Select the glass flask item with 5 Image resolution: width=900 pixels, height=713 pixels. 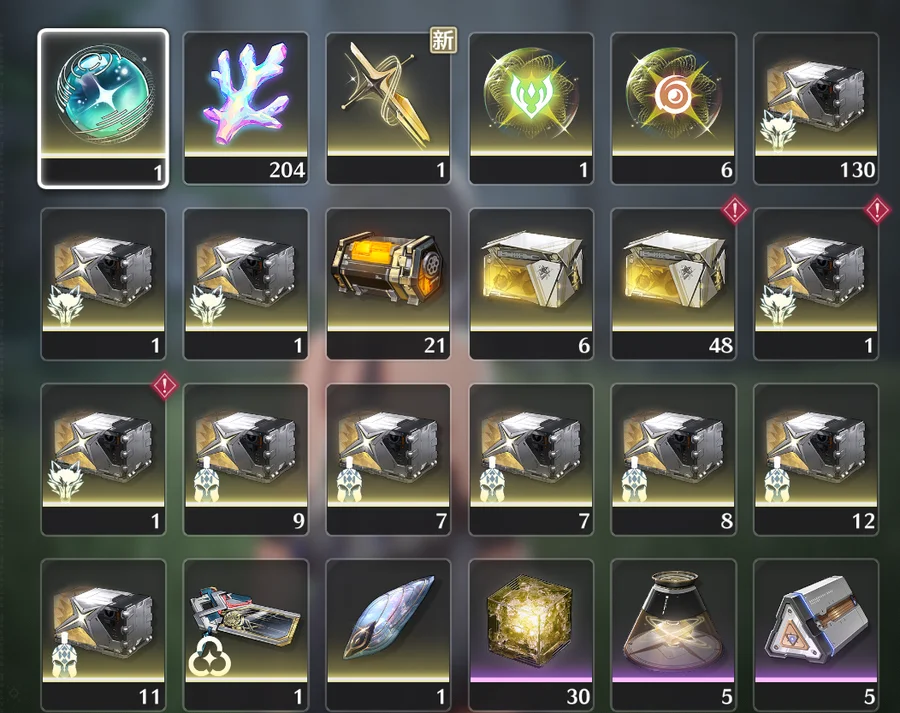(673, 636)
